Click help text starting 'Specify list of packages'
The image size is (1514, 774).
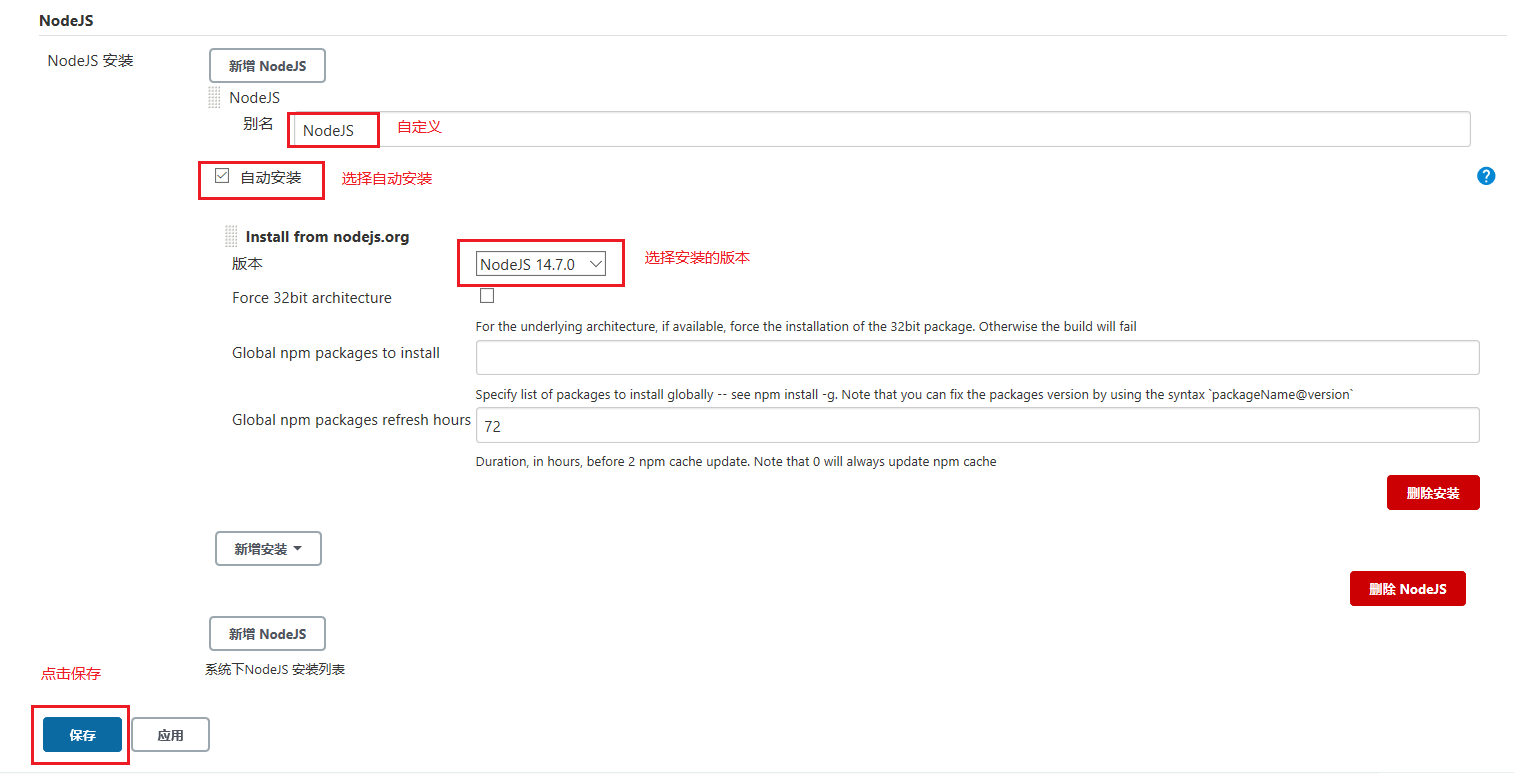click(x=914, y=395)
